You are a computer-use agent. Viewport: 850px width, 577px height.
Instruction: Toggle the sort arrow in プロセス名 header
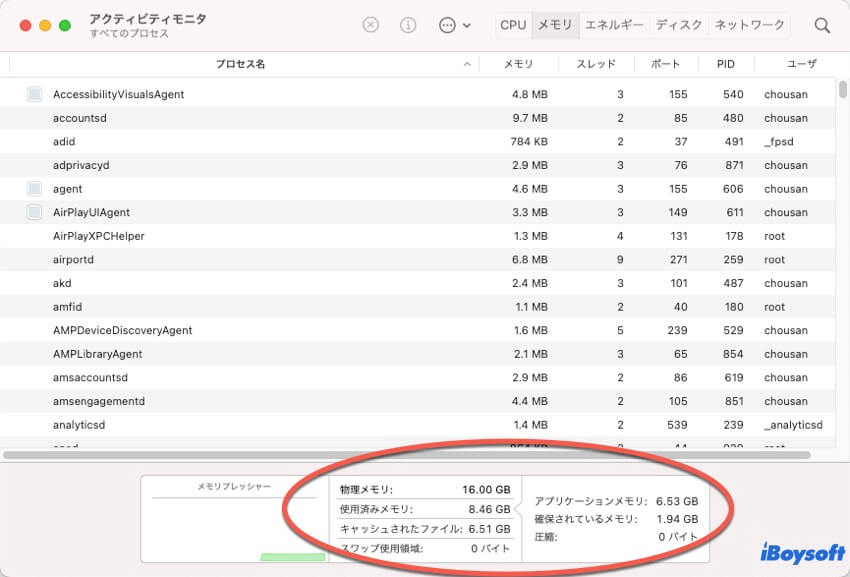(x=467, y=65)
